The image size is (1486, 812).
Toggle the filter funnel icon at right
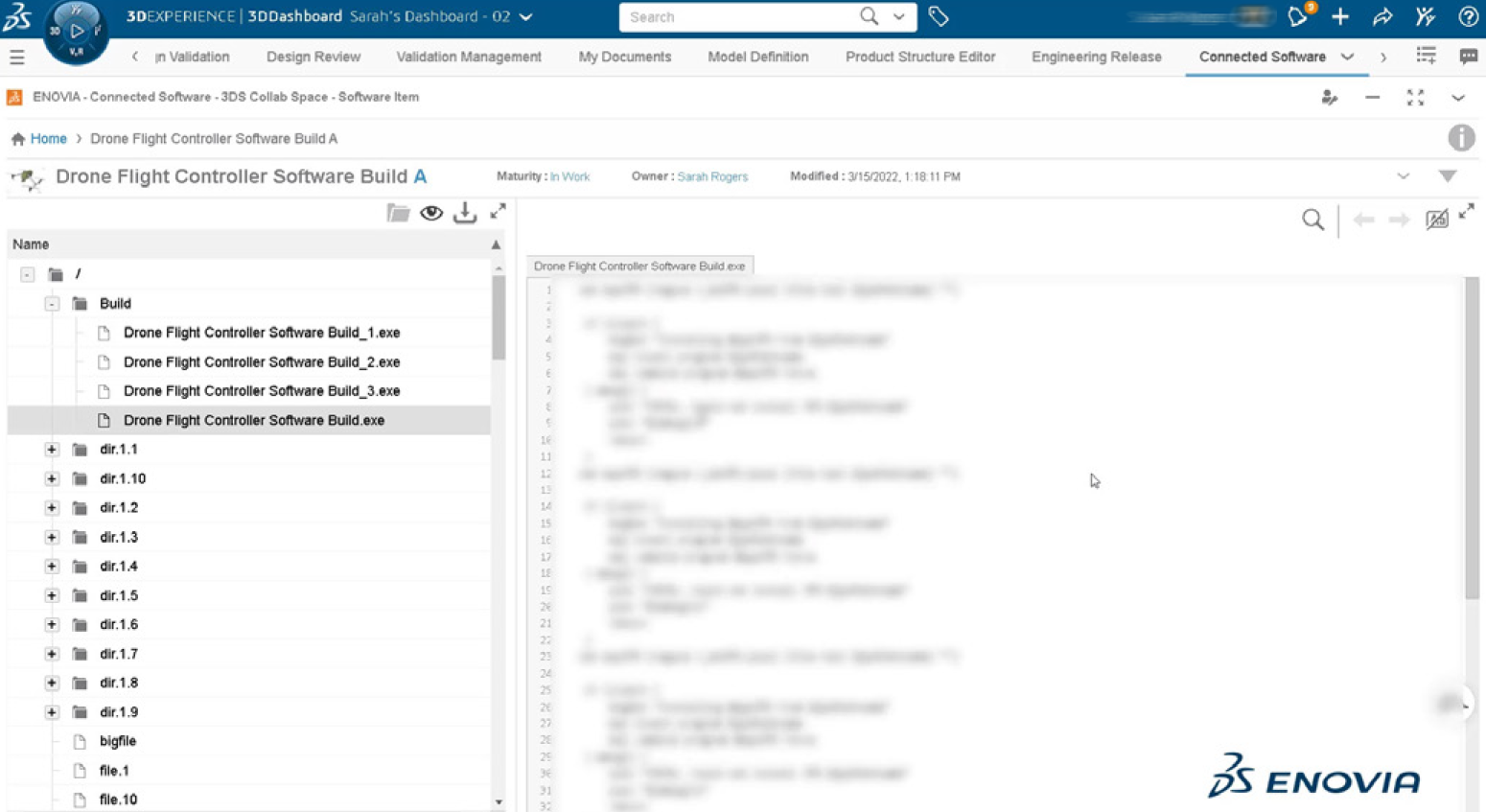(1447, 176)
